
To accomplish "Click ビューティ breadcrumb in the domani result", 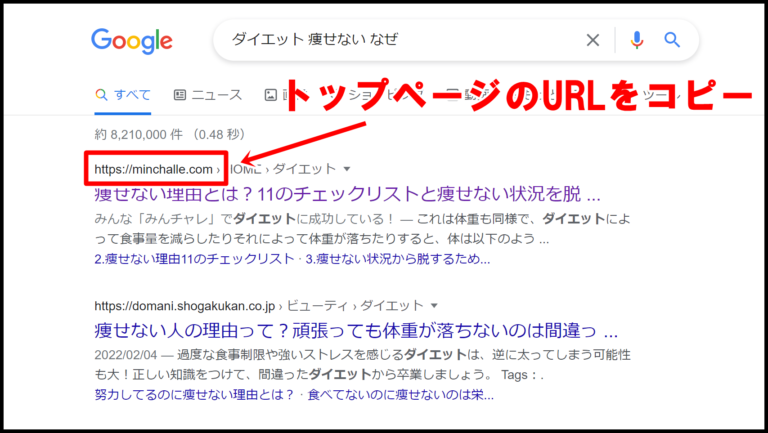I will (x=318, y=306).
